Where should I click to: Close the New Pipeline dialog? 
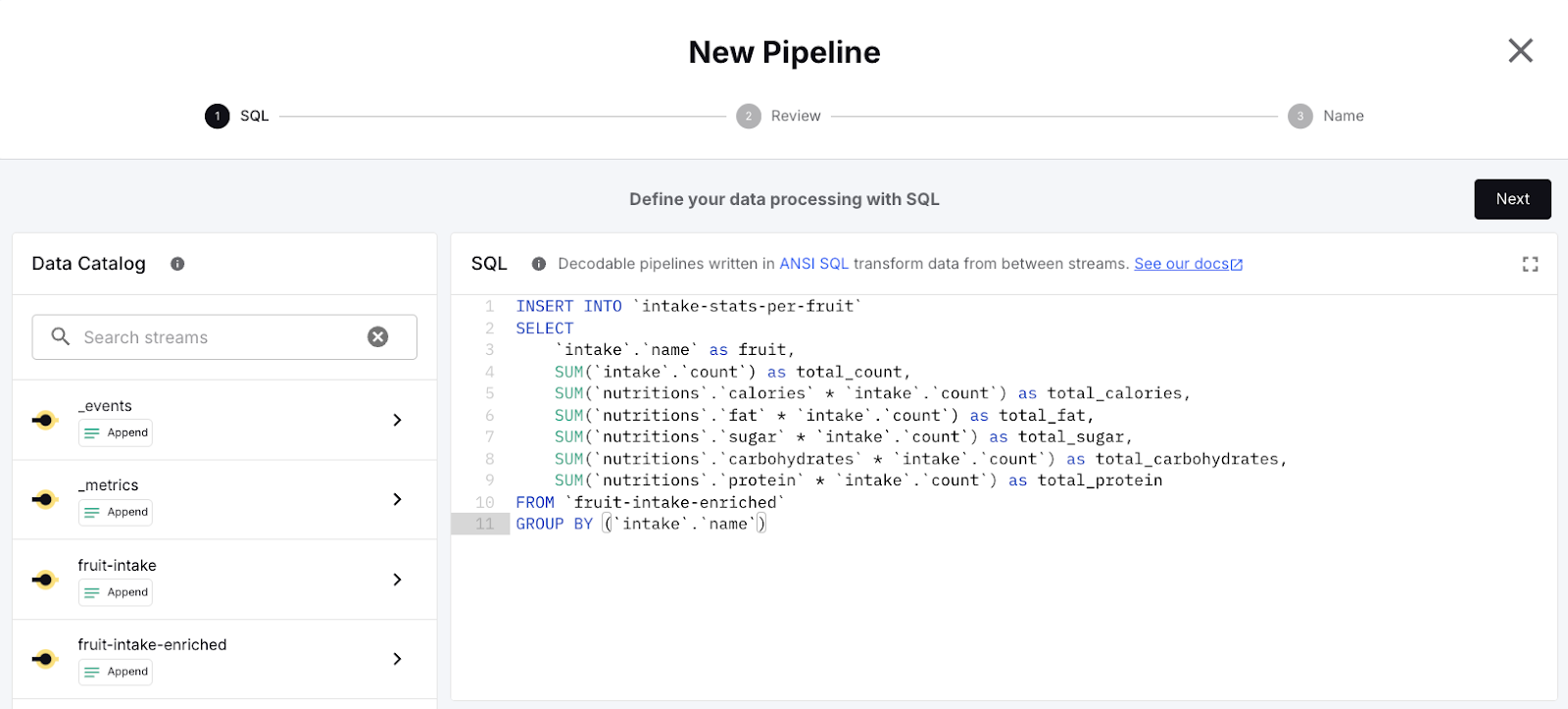(1520, 50)
